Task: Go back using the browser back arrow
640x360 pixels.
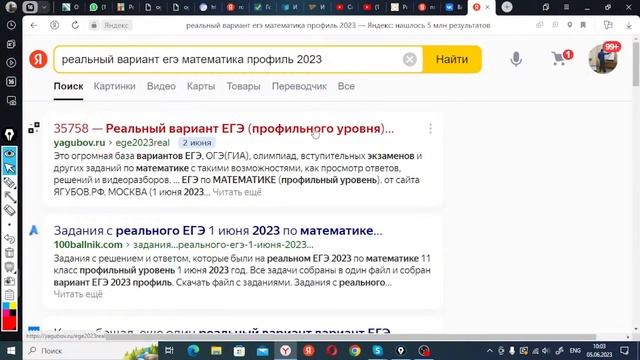Action: pyautogui.click(x=34, y=25)
